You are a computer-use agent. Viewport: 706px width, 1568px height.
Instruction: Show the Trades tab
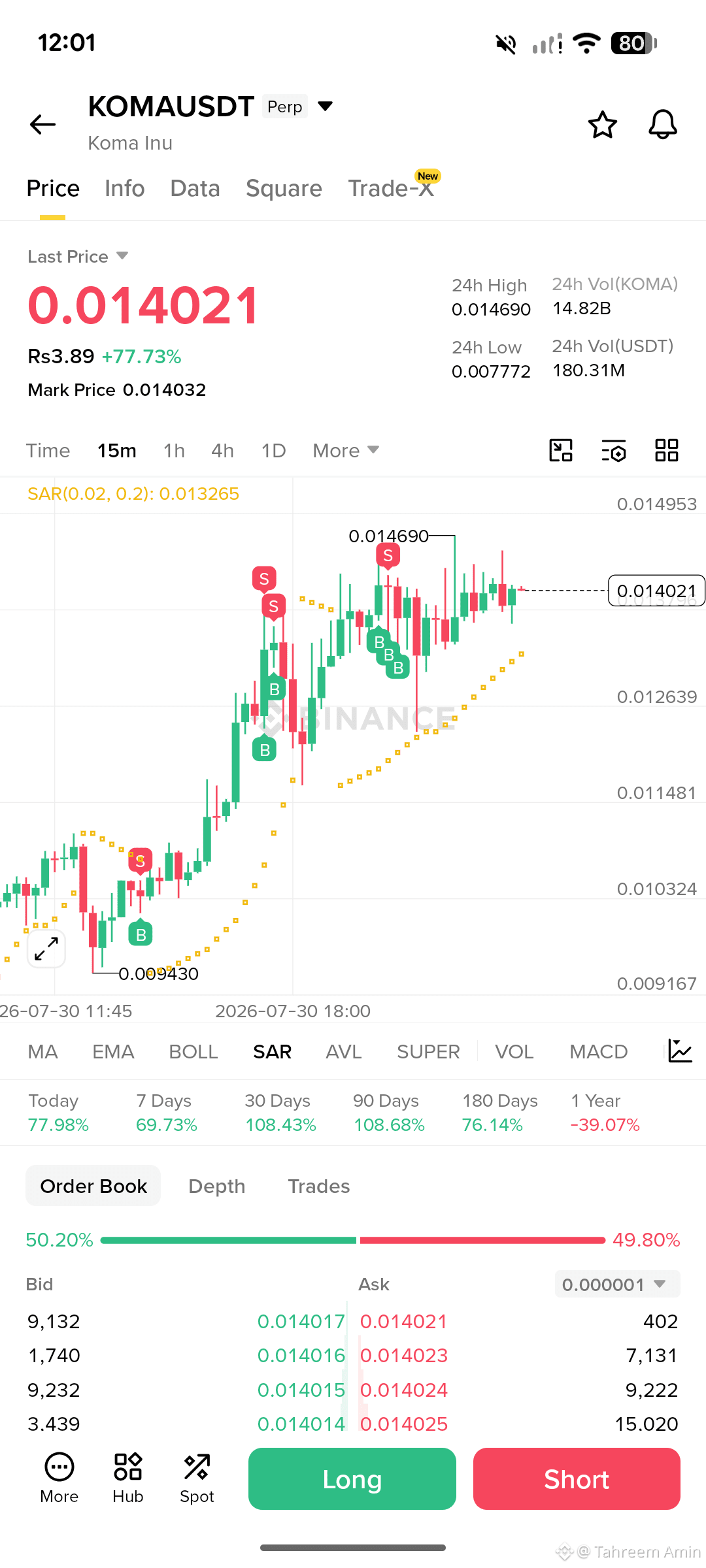coord(319,1186)
